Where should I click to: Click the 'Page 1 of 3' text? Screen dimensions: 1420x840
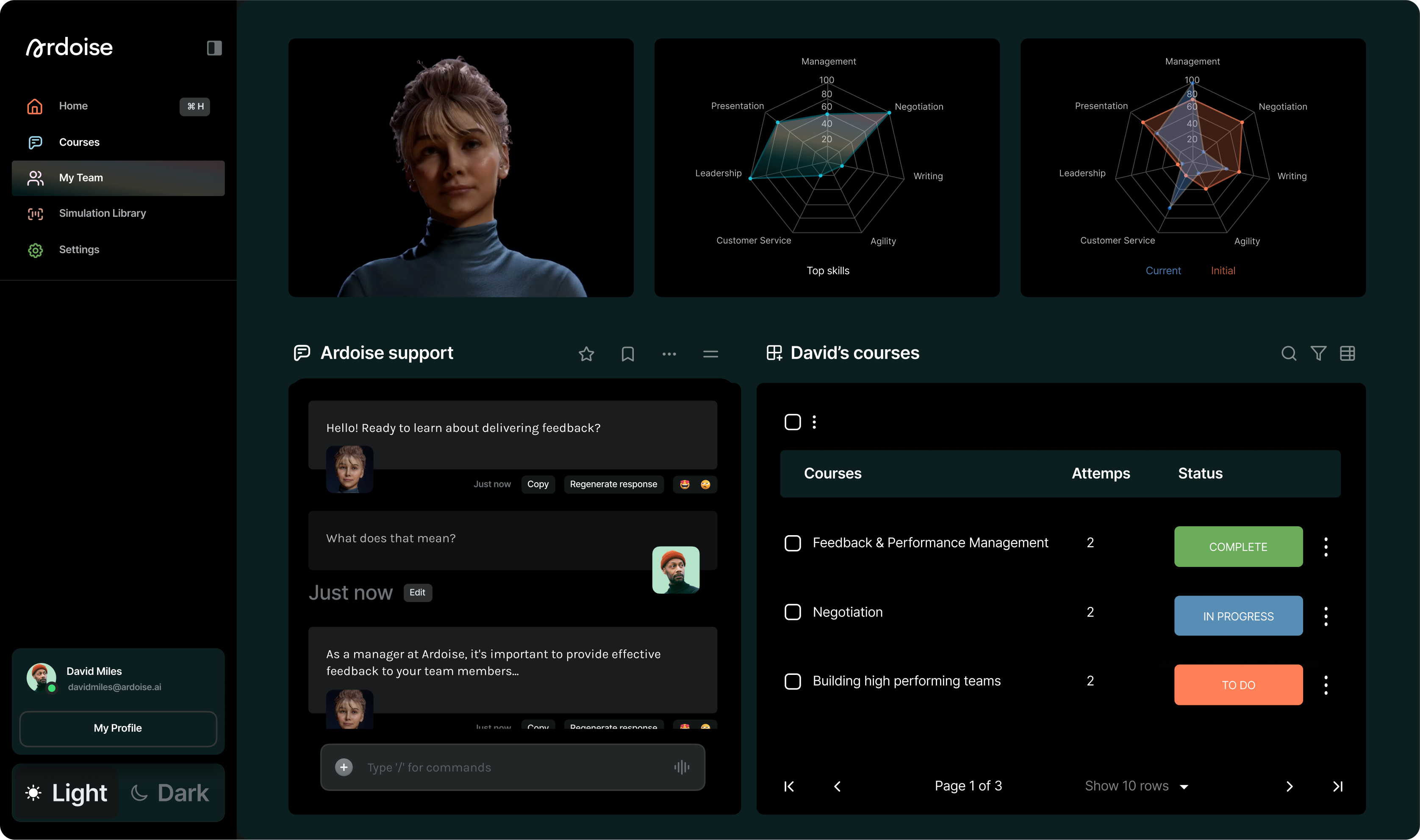coord(968,786)
